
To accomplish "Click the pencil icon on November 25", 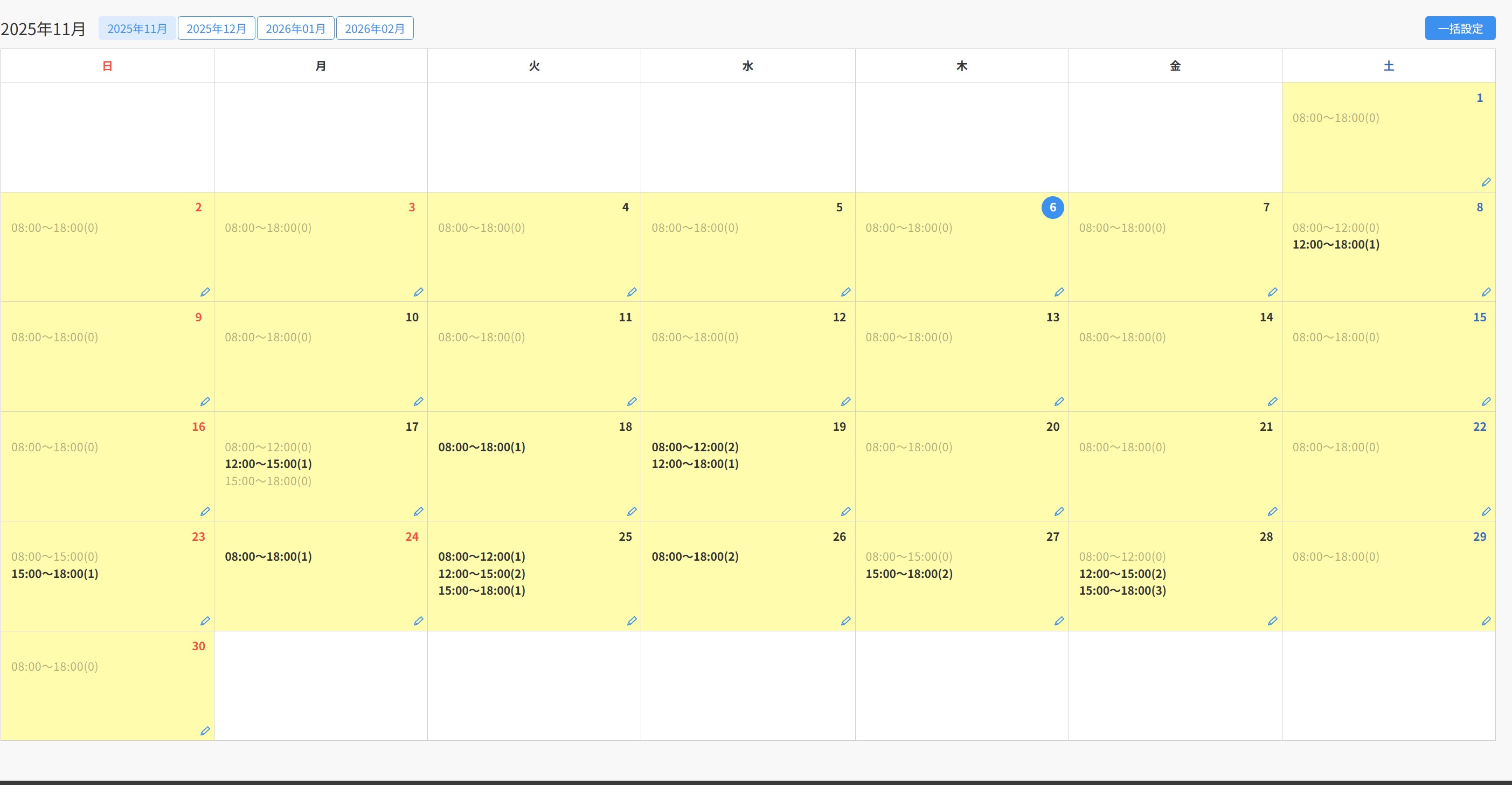I will [632, 621].
